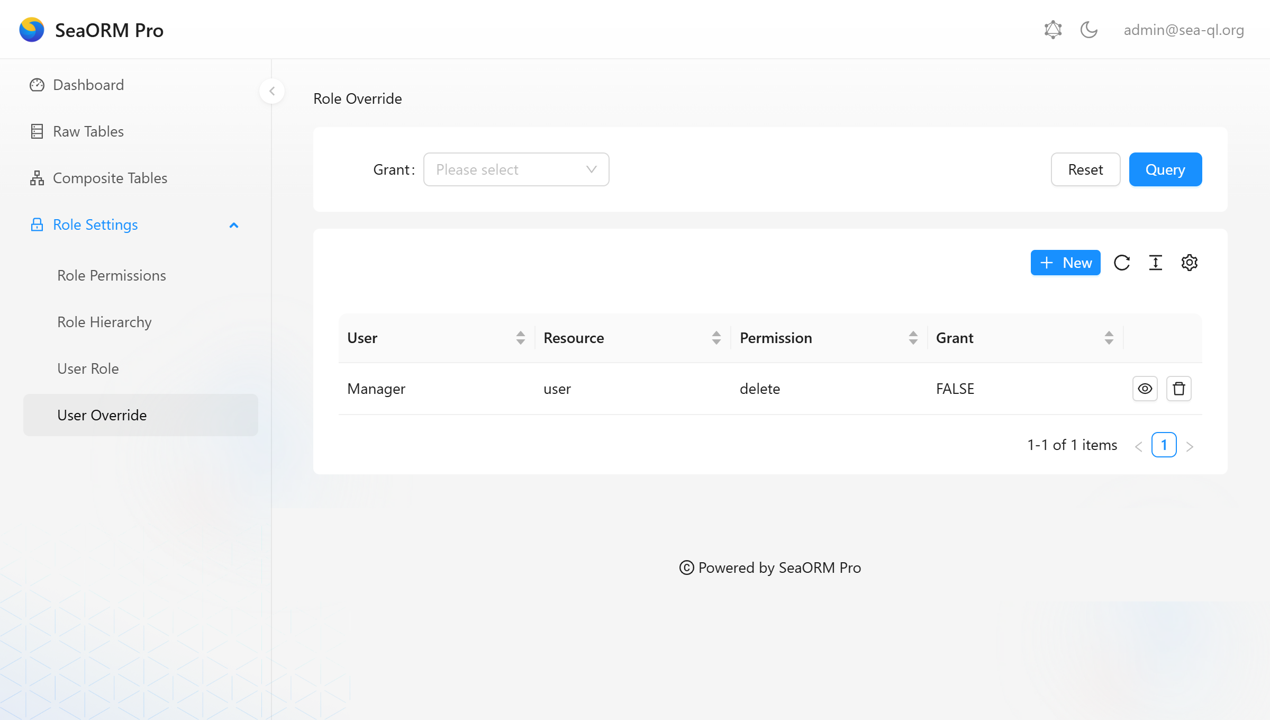Click the Query button
This screenshot has height=720, width=1270.
pos(1165,170)
